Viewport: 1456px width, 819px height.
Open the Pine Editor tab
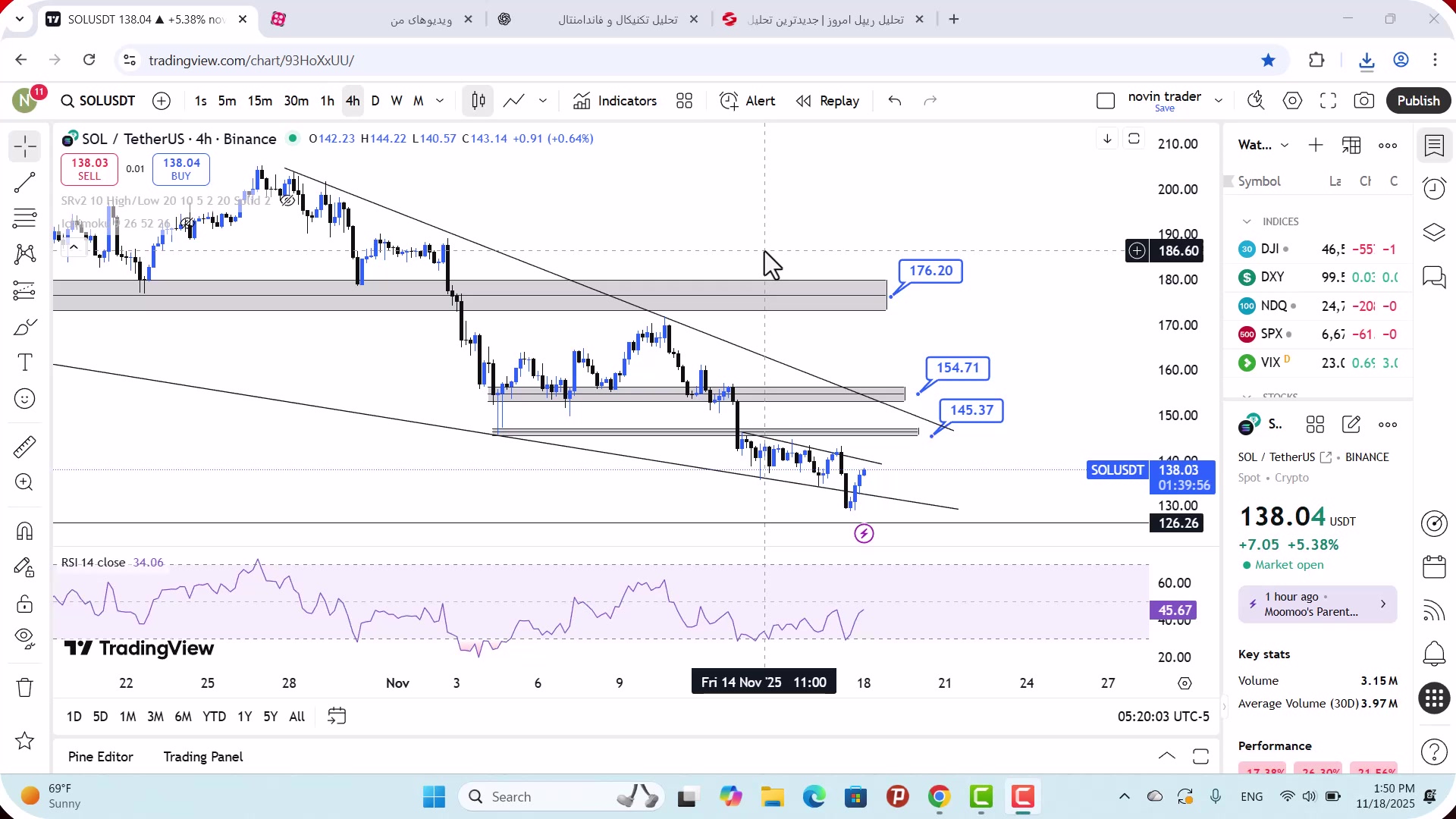tap(100, 757)
